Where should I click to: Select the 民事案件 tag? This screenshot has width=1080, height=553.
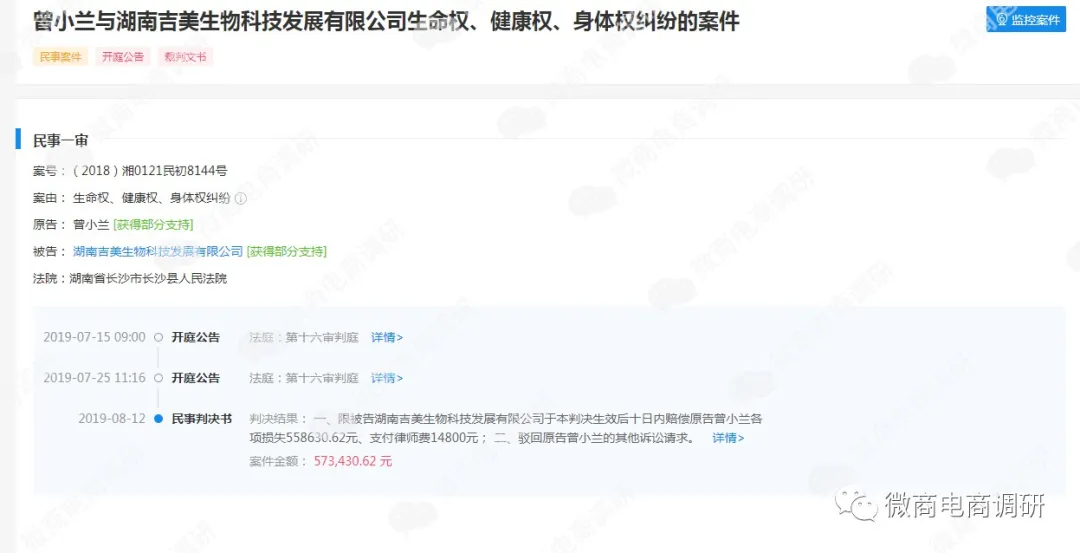pyautogui.click(x=61, y=57)
